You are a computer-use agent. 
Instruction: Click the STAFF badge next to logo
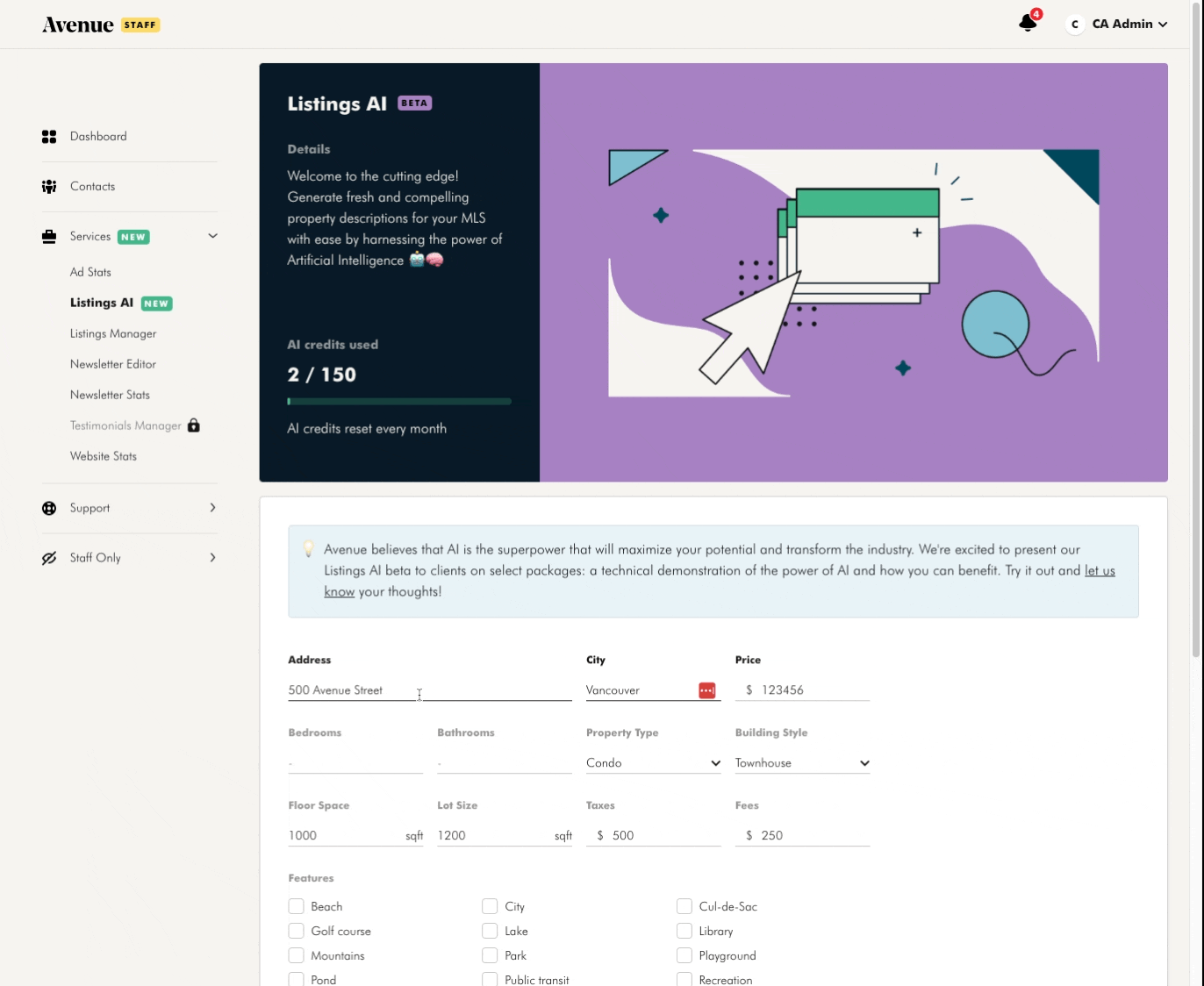pyautogui.click(x=140, y=25)
